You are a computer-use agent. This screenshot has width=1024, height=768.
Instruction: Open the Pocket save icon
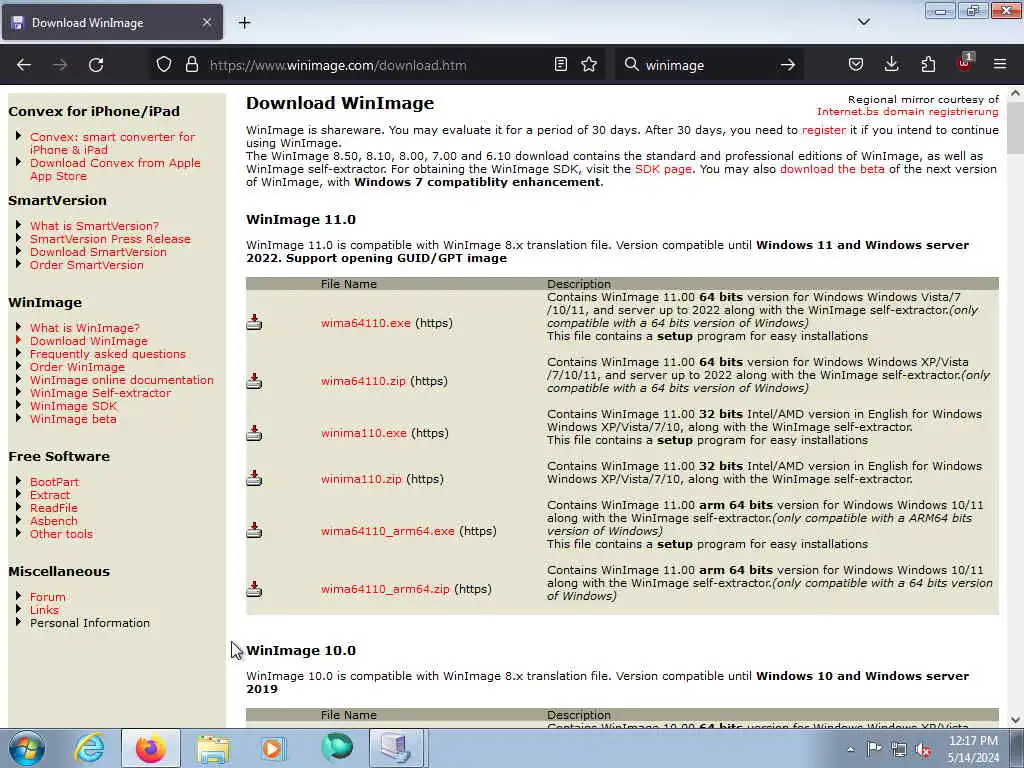tap(856, 65)
